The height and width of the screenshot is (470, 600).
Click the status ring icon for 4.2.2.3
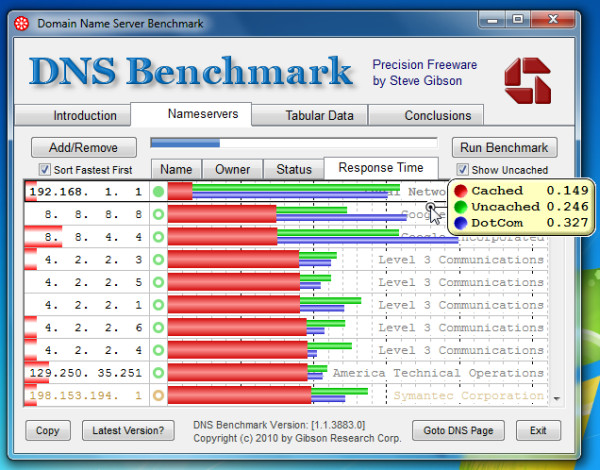tap(158, 259)
